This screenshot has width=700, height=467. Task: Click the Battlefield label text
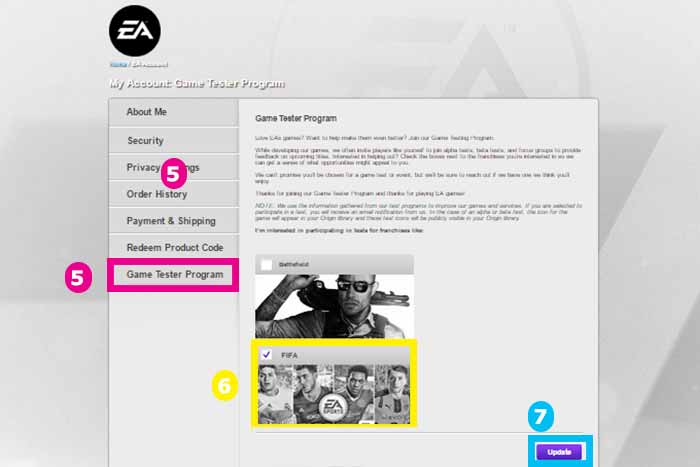(x=293, y=264)
